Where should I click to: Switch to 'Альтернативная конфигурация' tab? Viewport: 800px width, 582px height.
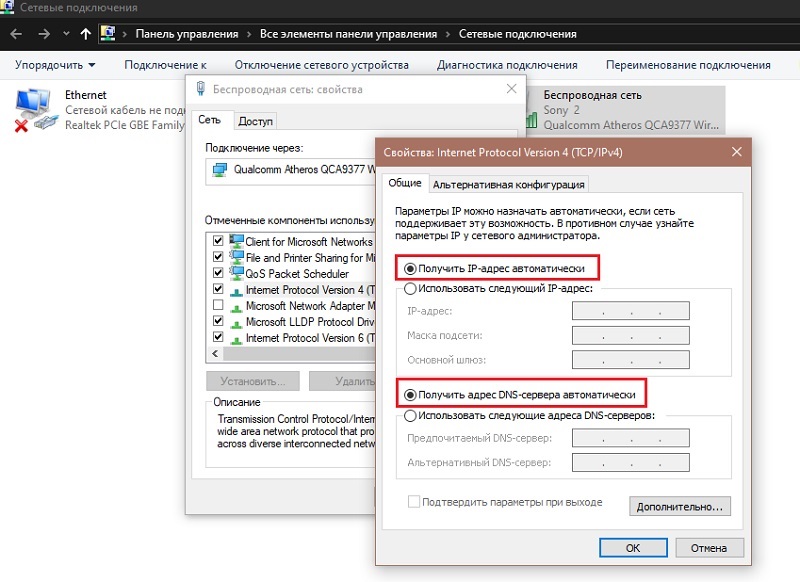(508, 184)
